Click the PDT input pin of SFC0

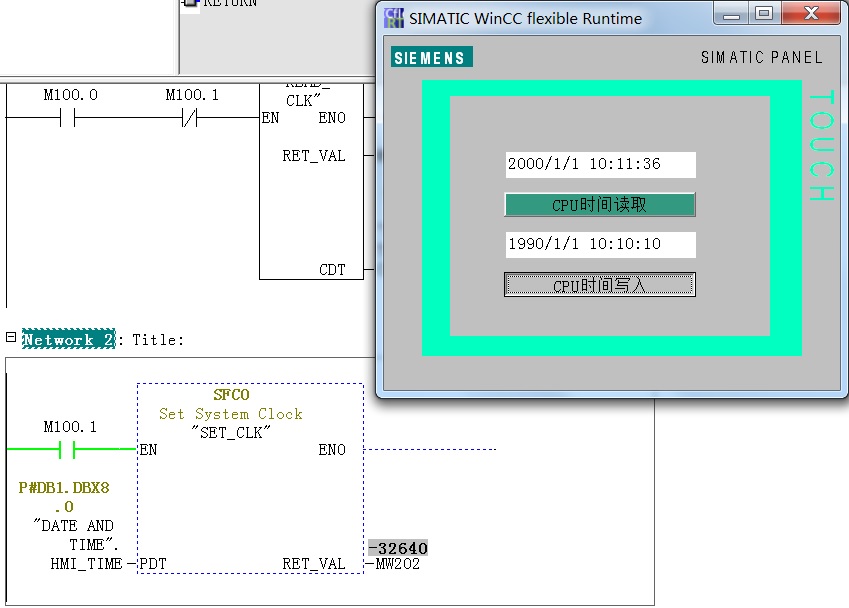pos(153,564)
